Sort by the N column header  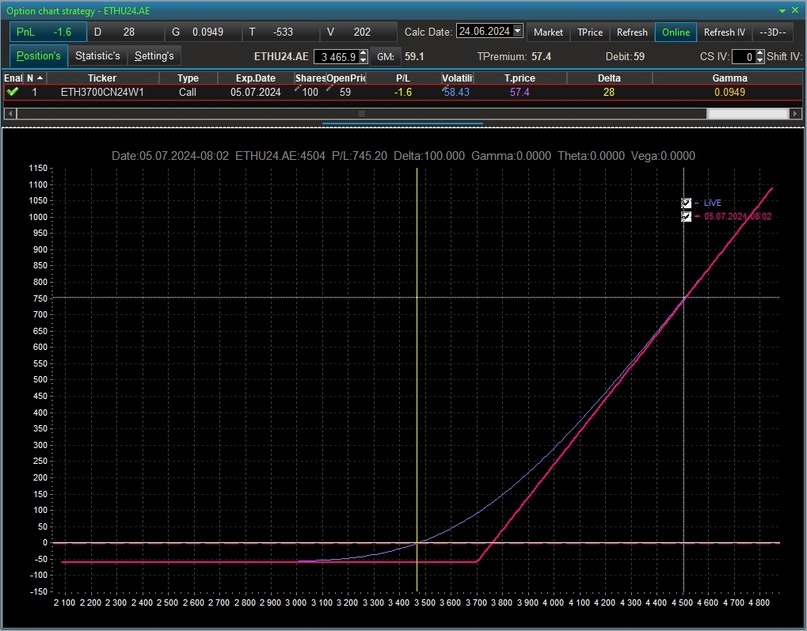point(35,78)
